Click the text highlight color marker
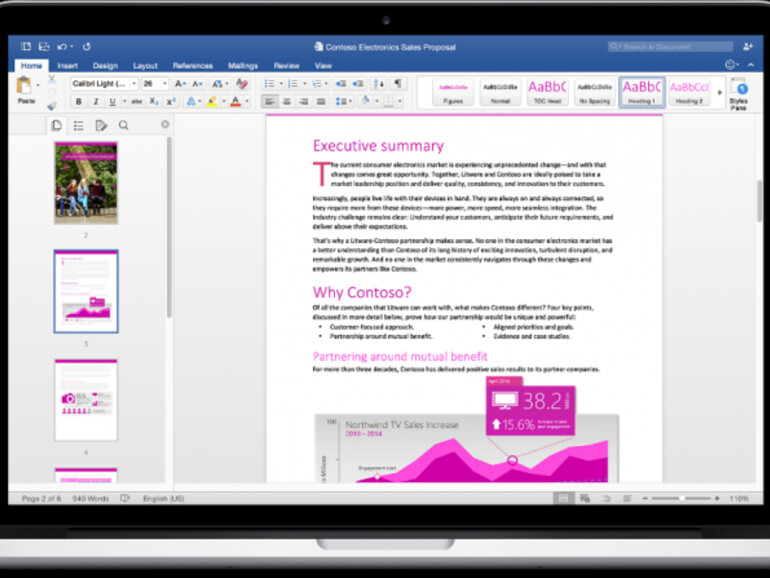 [212, 101]
